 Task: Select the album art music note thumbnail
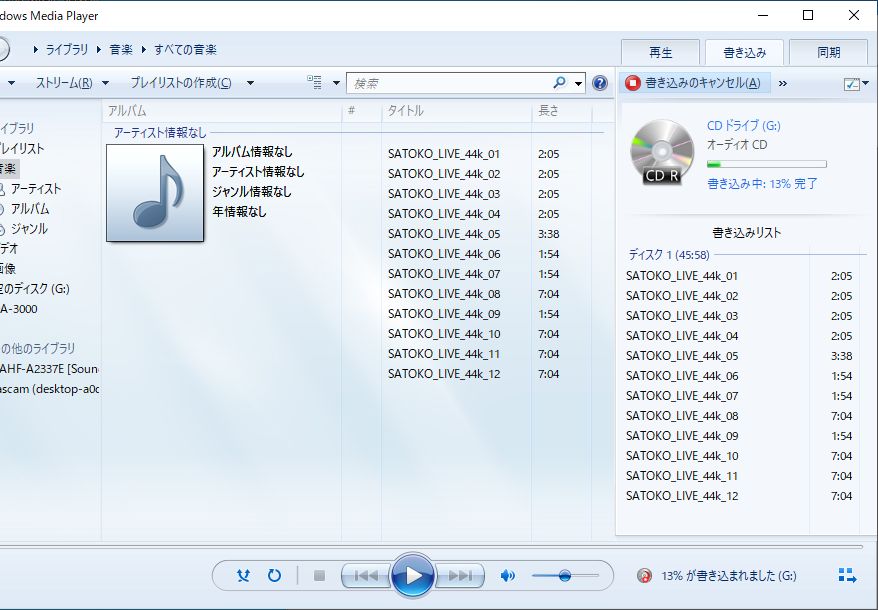[155, 193]
